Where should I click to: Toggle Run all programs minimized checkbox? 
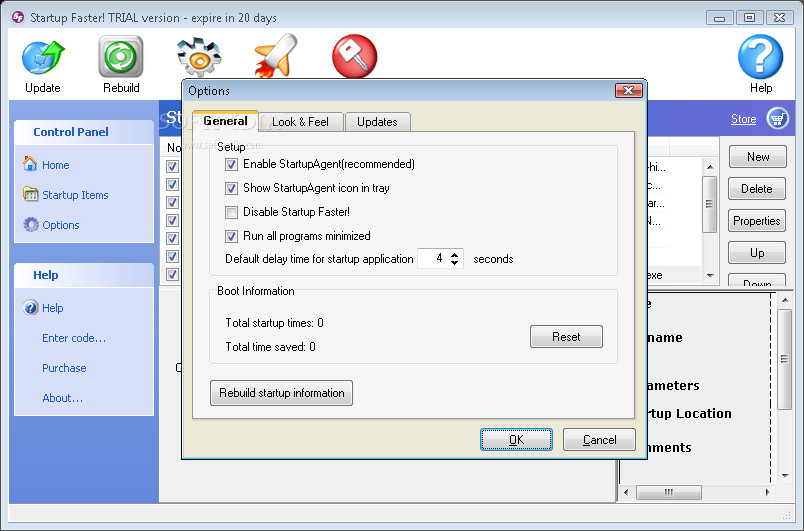tap(231, 236)
